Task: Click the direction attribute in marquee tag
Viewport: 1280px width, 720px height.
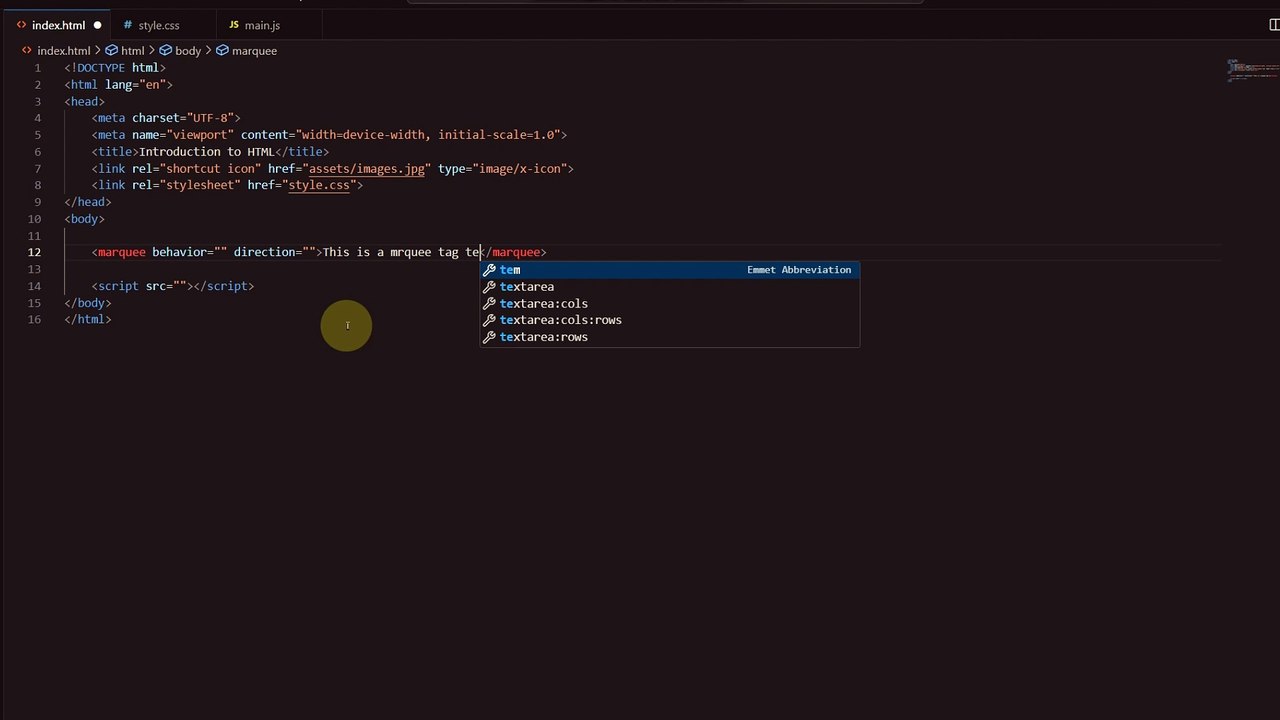Action: point(275,252)
